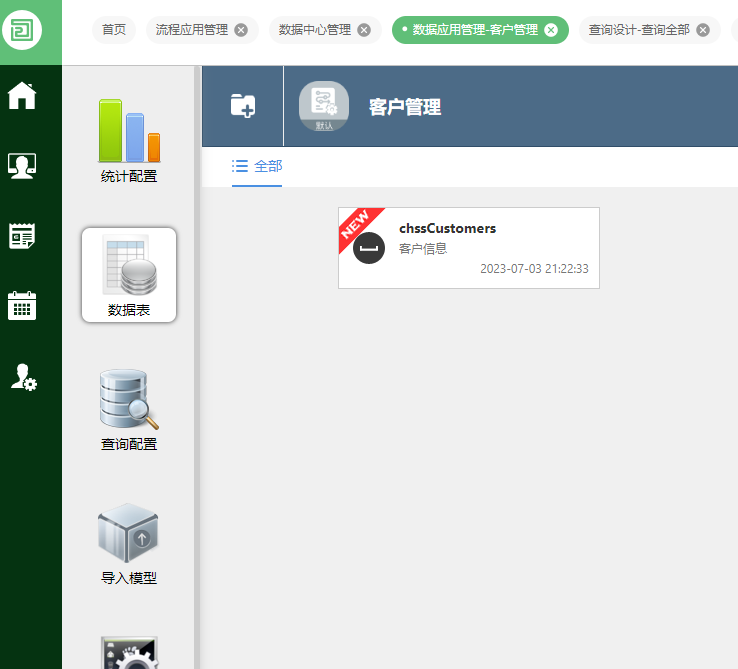Click the gear settings icon below 导入模型

129,653
